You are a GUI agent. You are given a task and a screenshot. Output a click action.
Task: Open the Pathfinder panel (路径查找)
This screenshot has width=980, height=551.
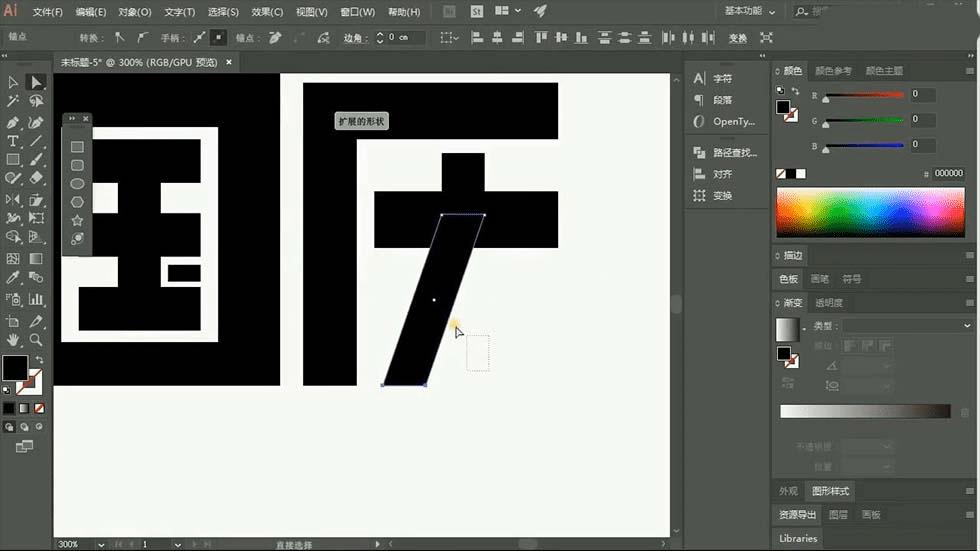coord(725,152)
